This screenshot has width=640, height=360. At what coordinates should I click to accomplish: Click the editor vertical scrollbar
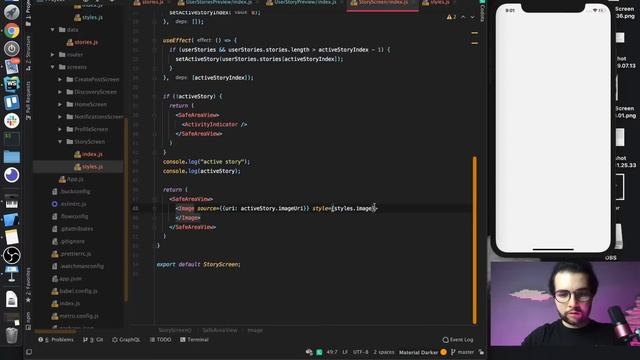[x=475, y=240]
